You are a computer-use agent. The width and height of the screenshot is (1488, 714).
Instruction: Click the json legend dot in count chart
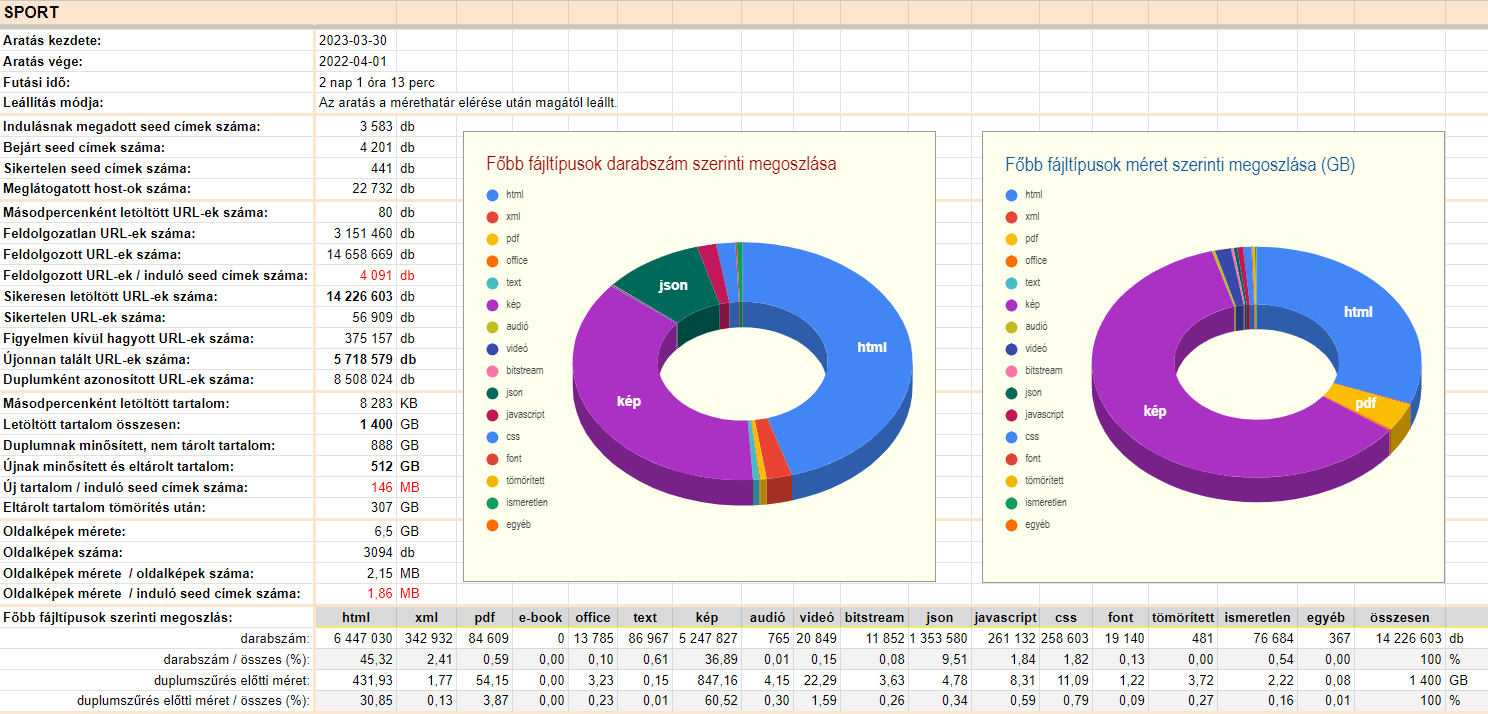click(x=492, y=393)
